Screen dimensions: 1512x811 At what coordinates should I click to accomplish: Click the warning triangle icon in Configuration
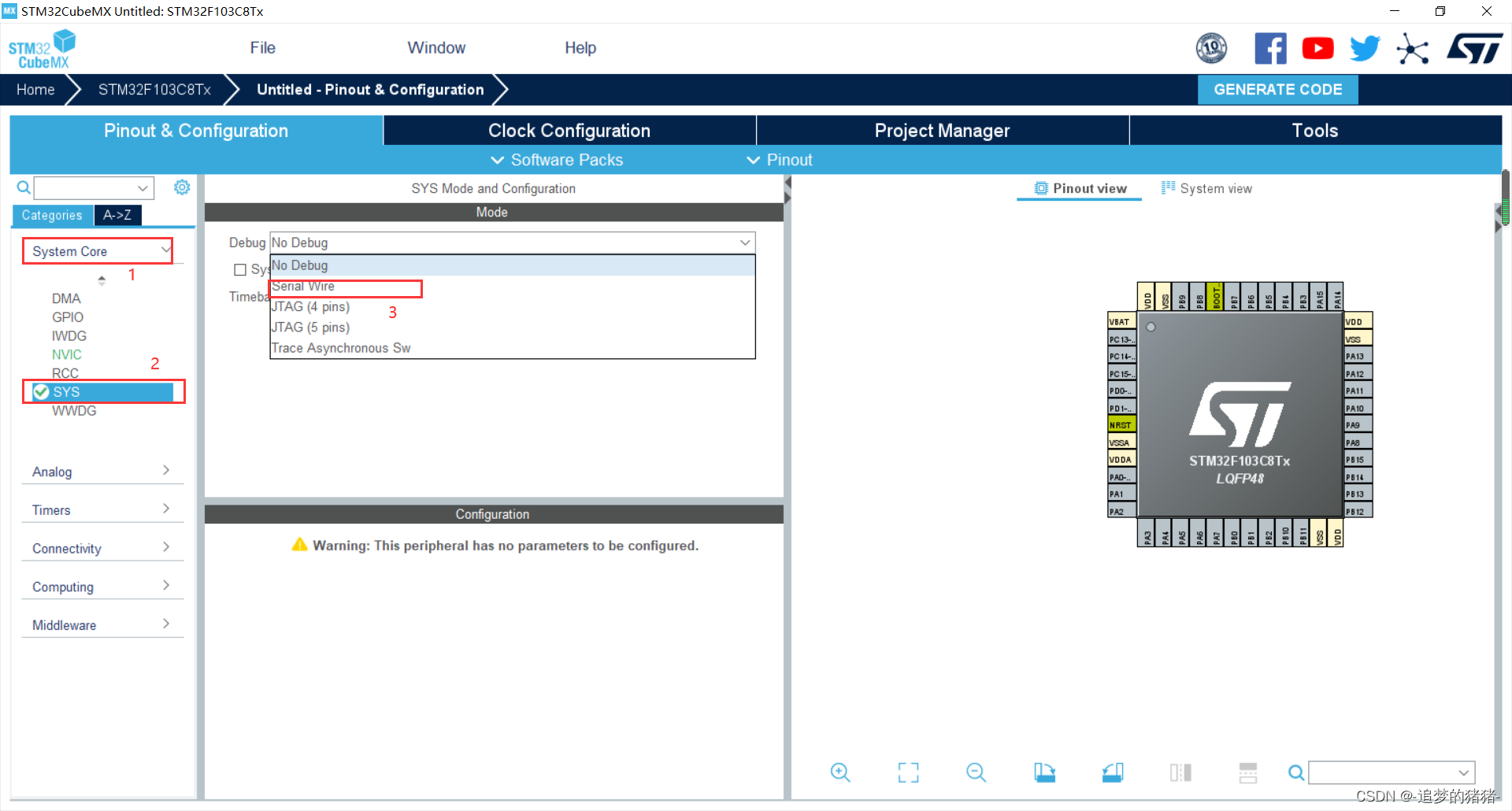point(300,544)
